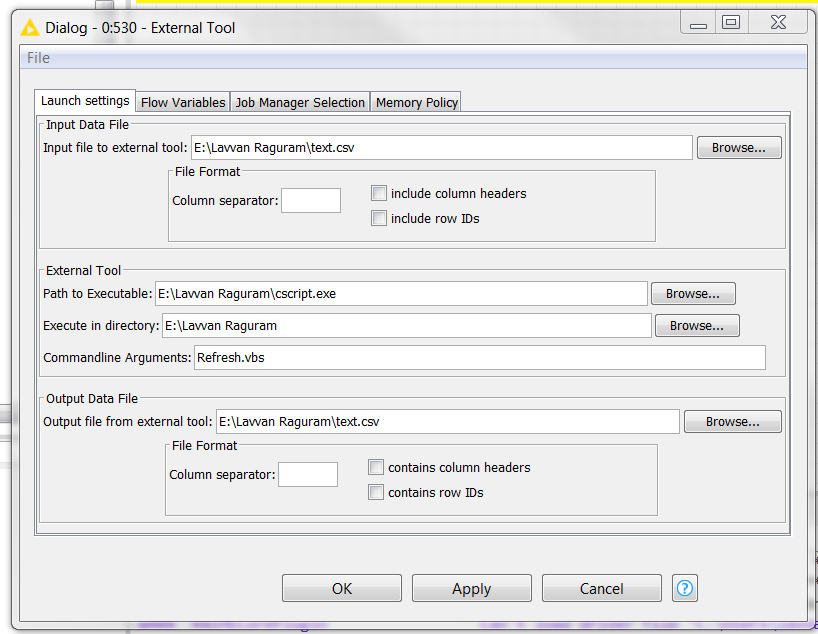This screenshot has width=818, height=634.
Task: Browse for Path to Executable
Action: [693, 294]
